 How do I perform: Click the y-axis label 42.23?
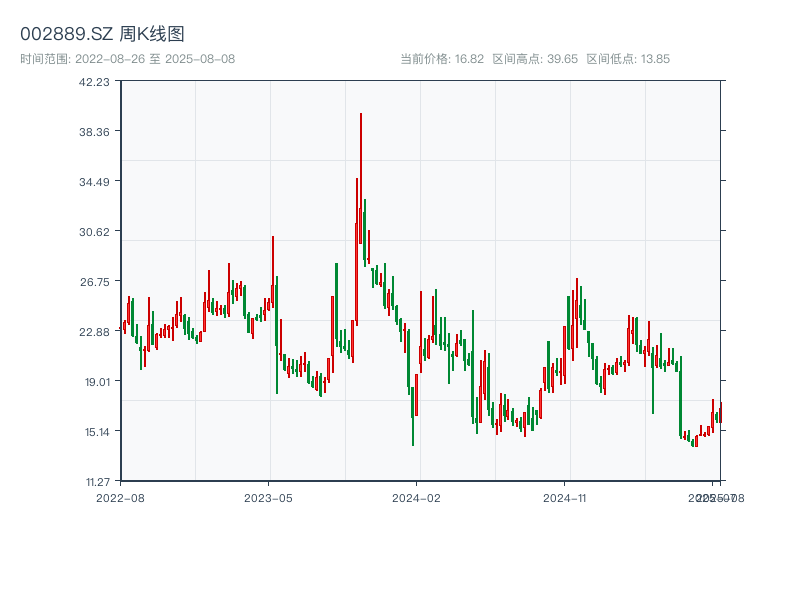pyautogui.click(x=94, y=82)
